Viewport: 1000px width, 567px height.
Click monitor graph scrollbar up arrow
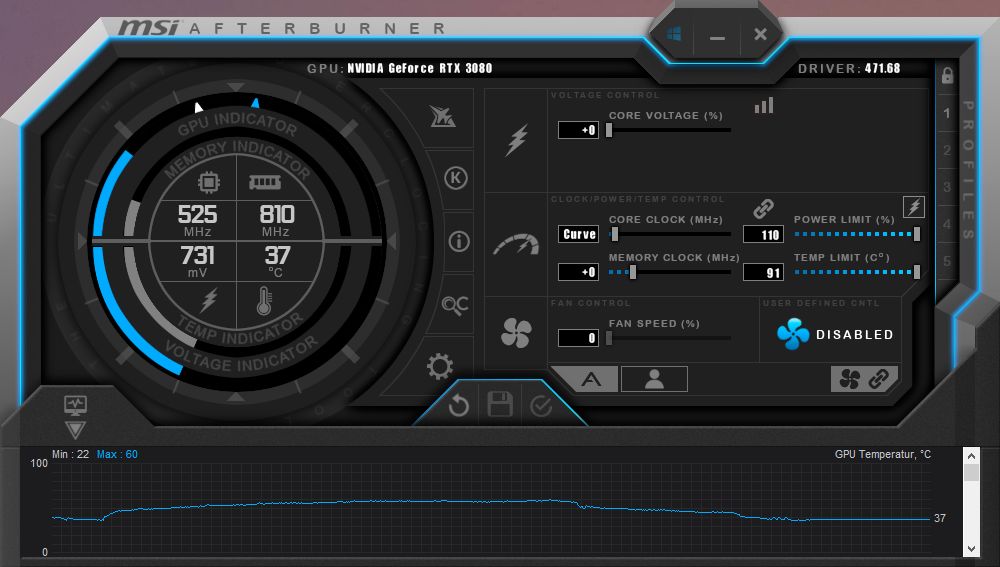(x=971, y=455)
